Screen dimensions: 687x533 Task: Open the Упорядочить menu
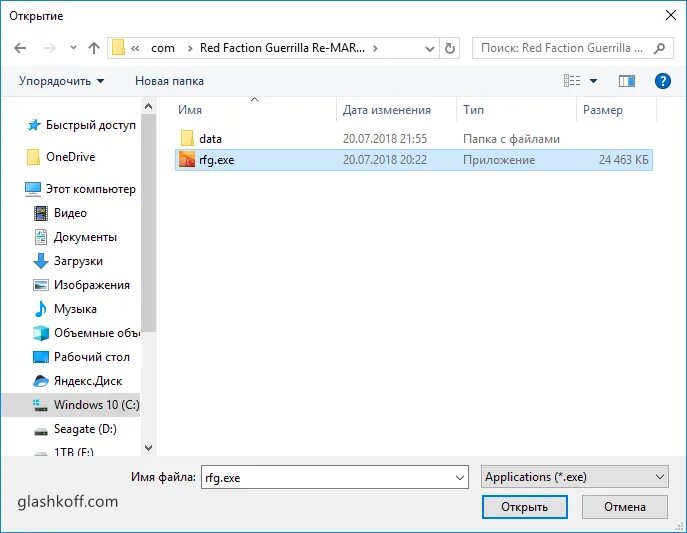[61, 81]
